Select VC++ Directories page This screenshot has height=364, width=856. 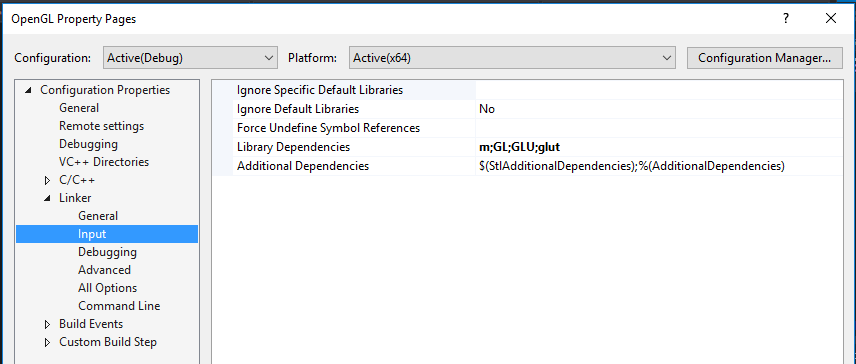point(104,162)
